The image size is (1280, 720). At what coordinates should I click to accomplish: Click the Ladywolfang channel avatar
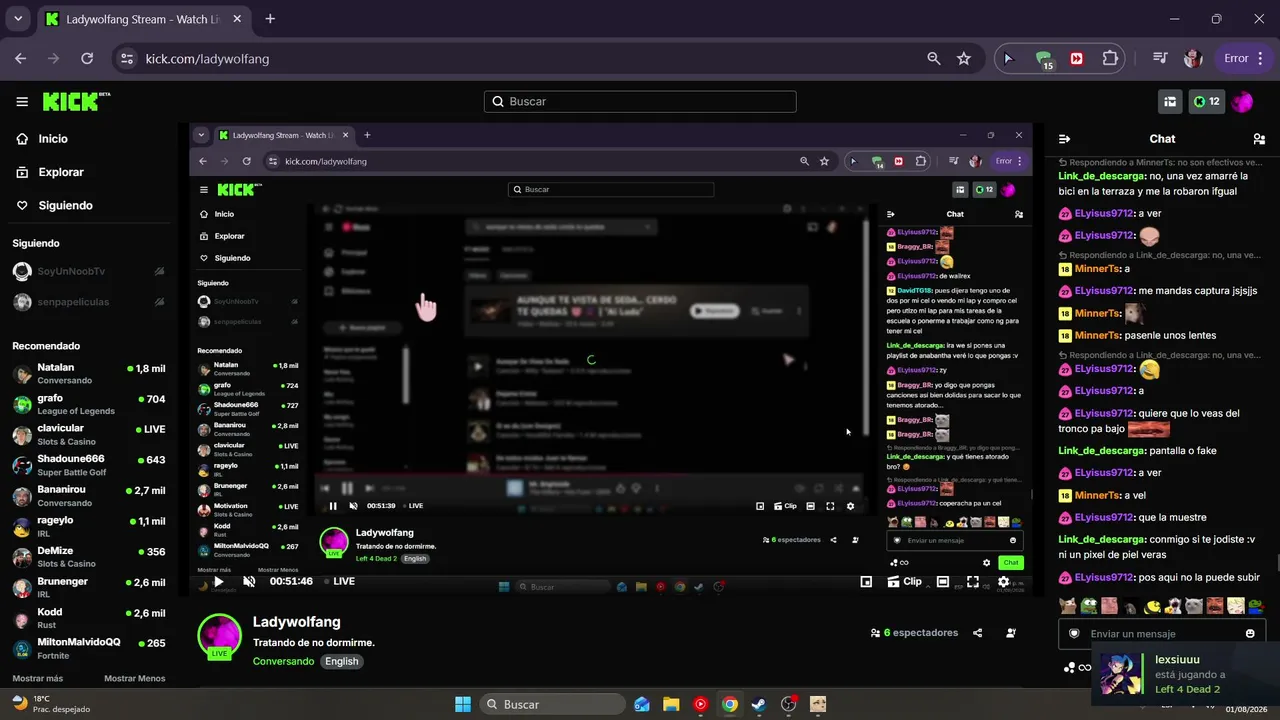coord(220,637)
